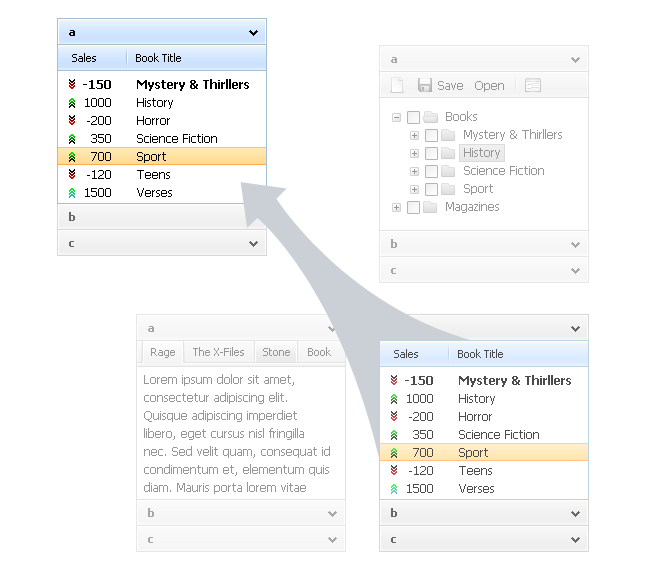The width and height of the screenshot is (671, 580).
Task: Click the form view icon after Open
Action: 533,86
